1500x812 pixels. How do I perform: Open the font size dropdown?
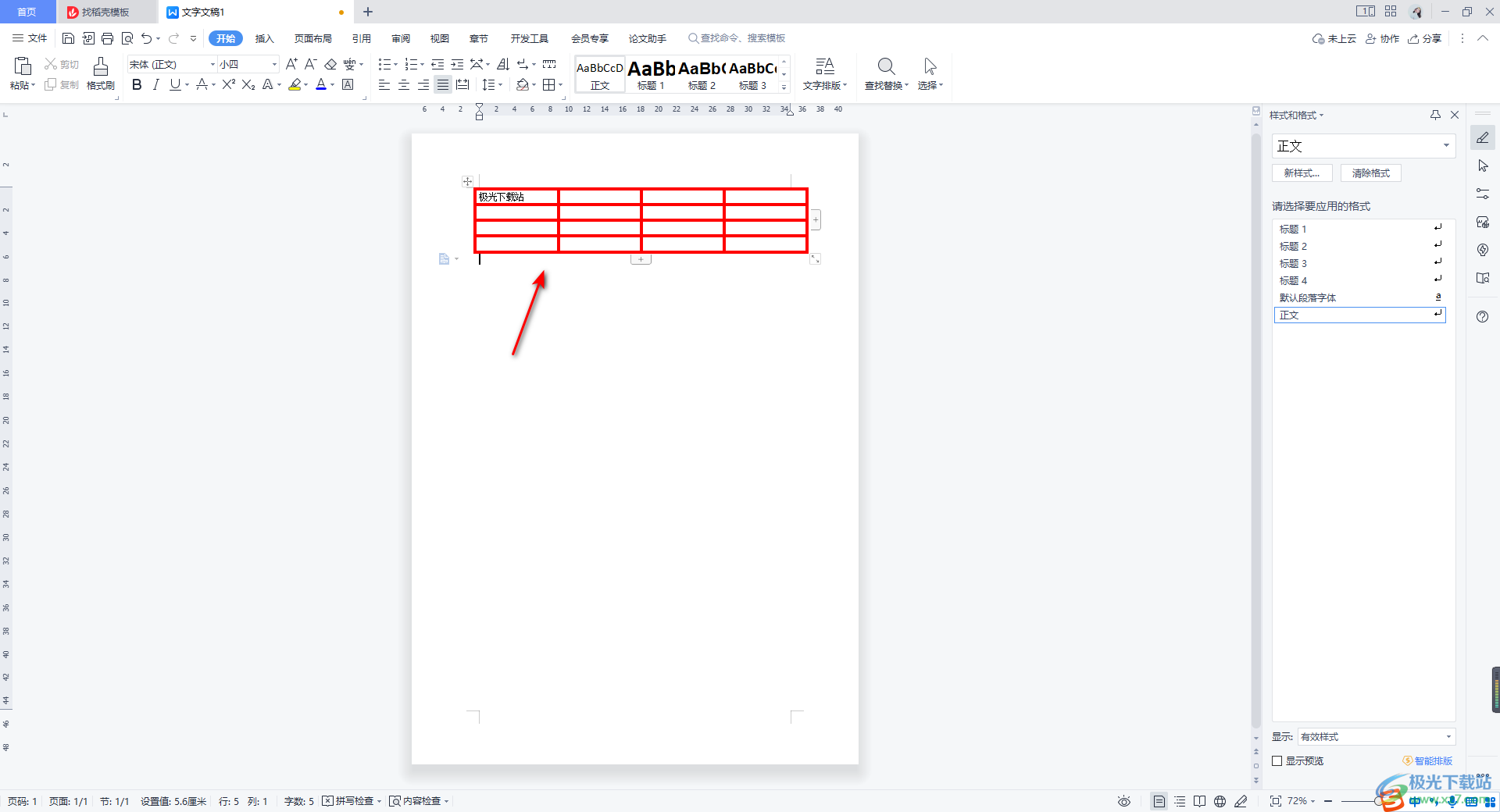click(x=274, y=64)
